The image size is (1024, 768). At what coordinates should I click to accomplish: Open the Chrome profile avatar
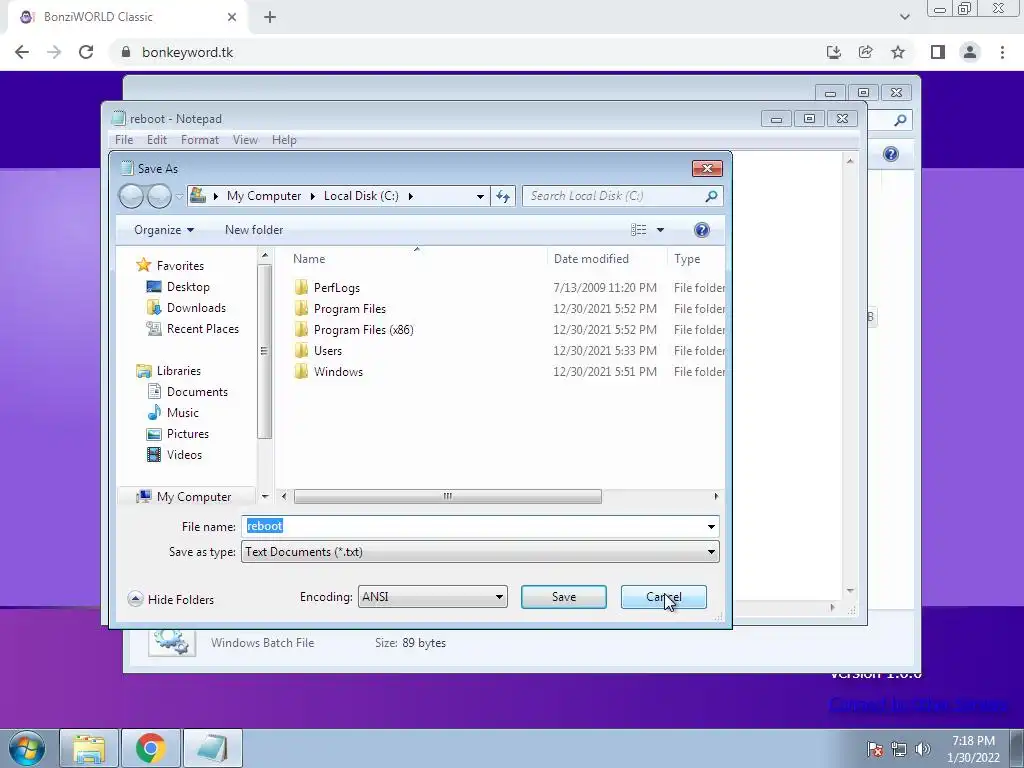[970, 52]
